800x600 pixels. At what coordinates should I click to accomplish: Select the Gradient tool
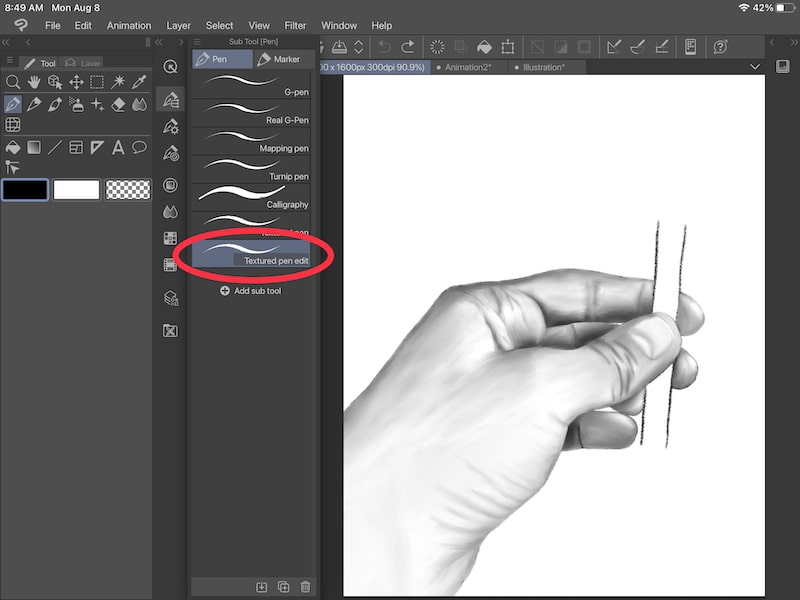(34, 147)
